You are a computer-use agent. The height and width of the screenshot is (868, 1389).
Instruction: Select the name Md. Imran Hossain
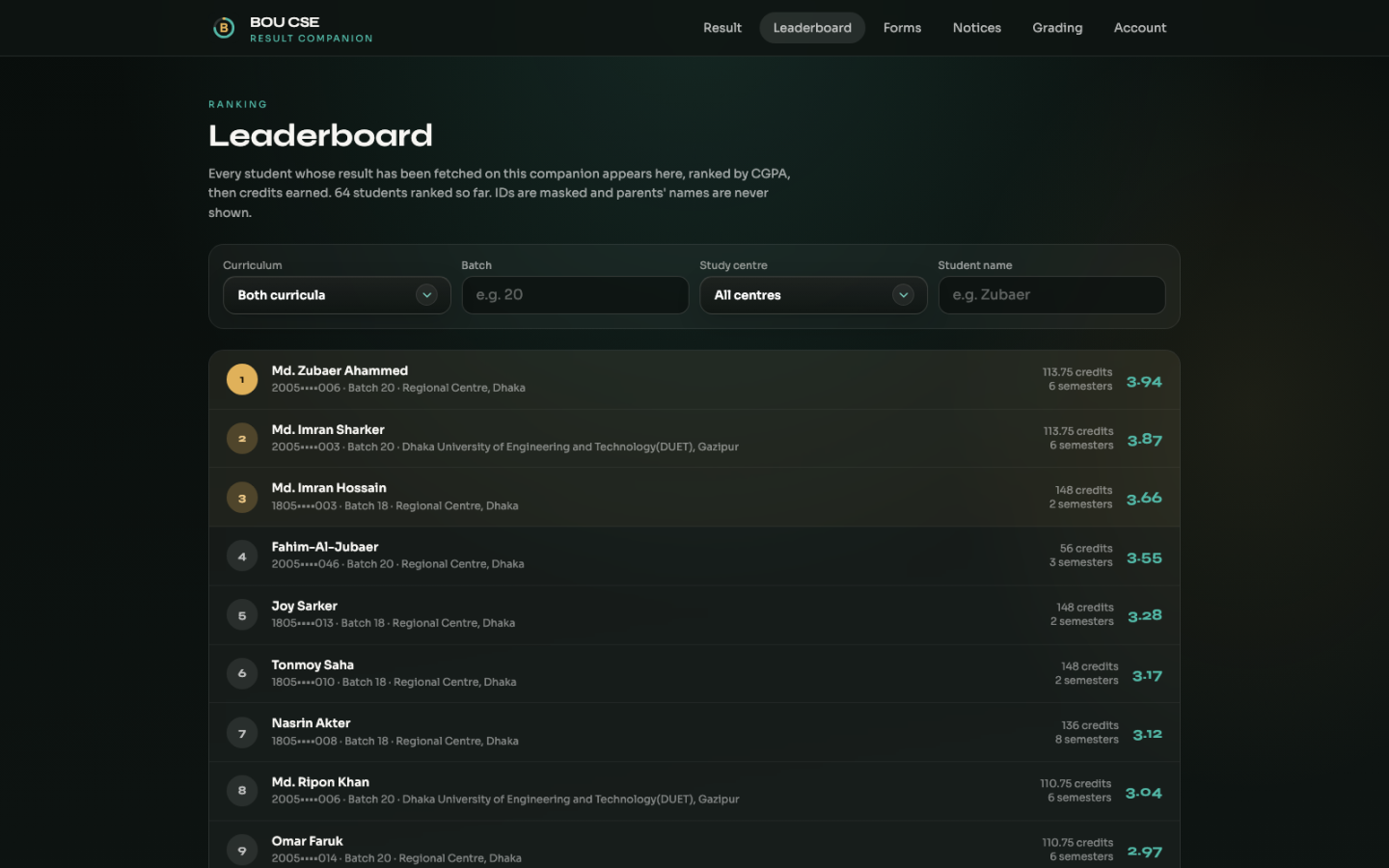tap(329, 488)
